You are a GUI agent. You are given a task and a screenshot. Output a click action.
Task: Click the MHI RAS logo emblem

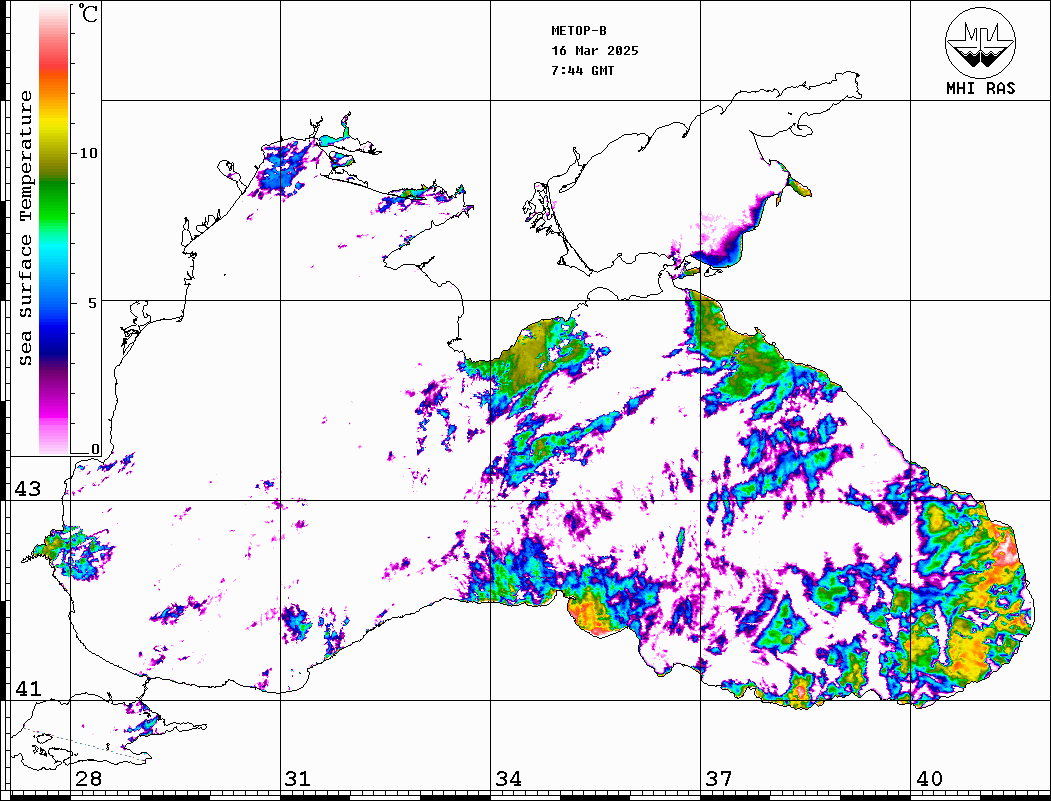click(x=981, y=42)
